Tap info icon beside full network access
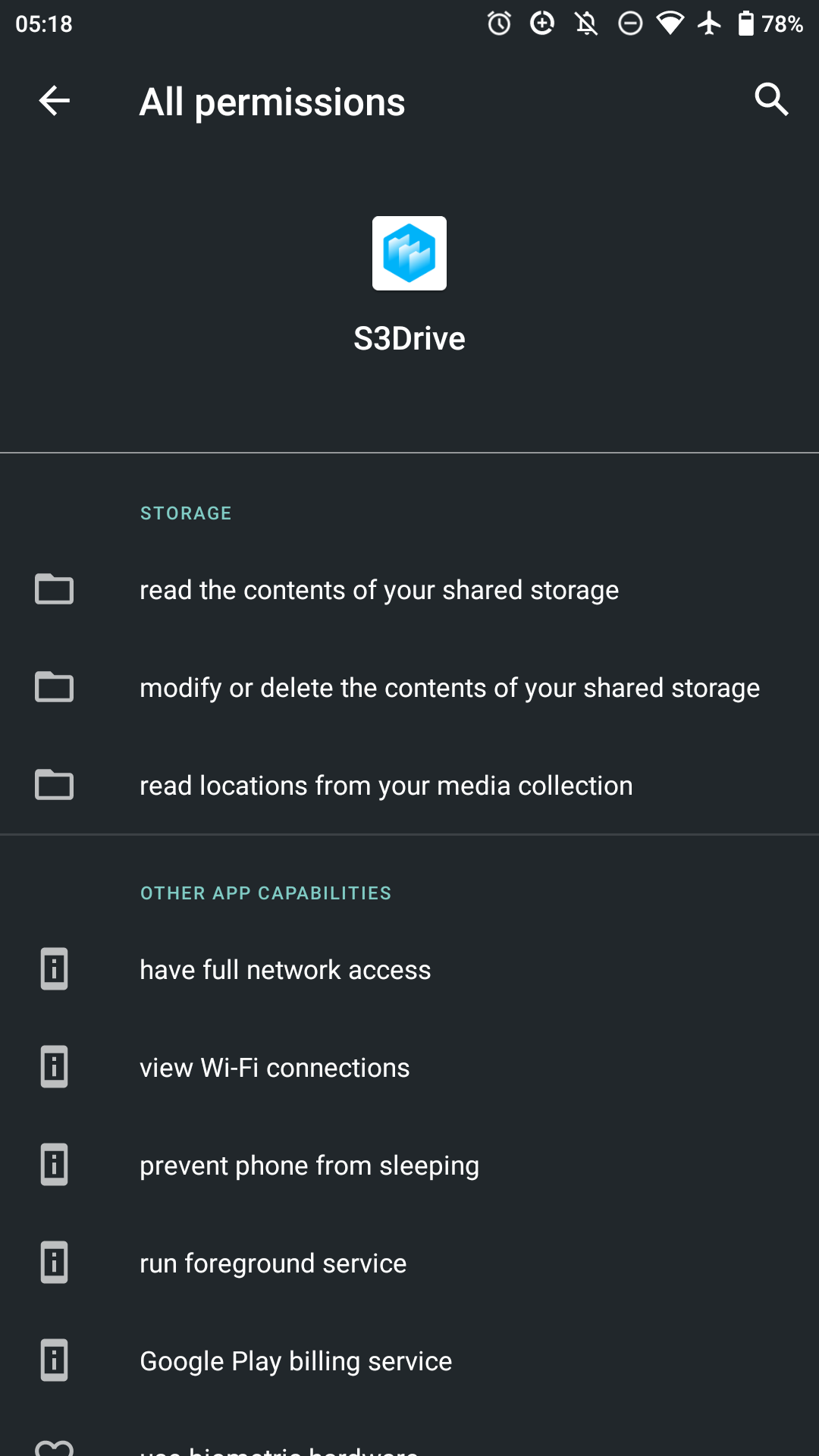Image resolution: width=819 pixels, height=1456 pixels. (54, 969)
